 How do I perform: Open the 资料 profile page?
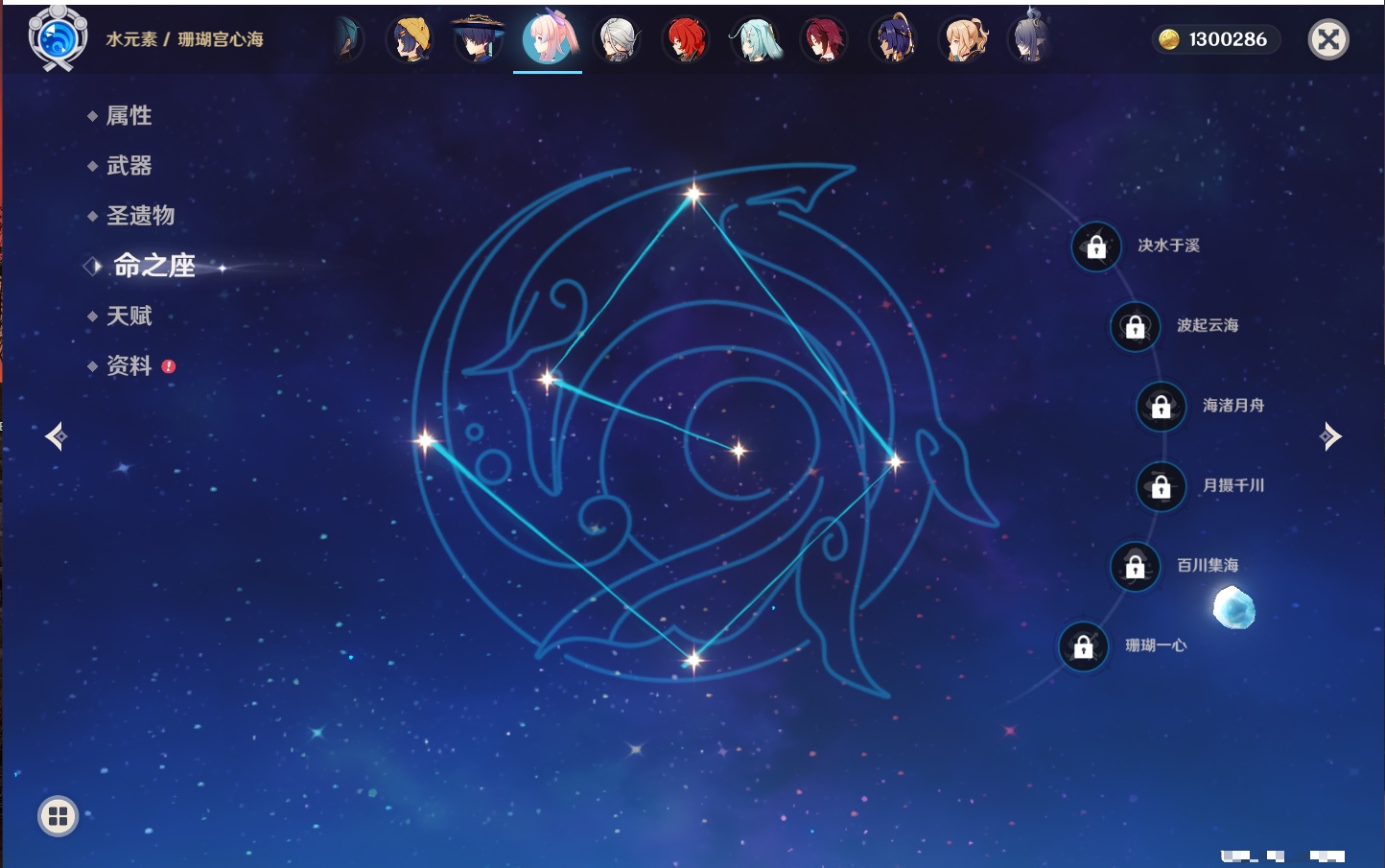[x=129, y=365]
